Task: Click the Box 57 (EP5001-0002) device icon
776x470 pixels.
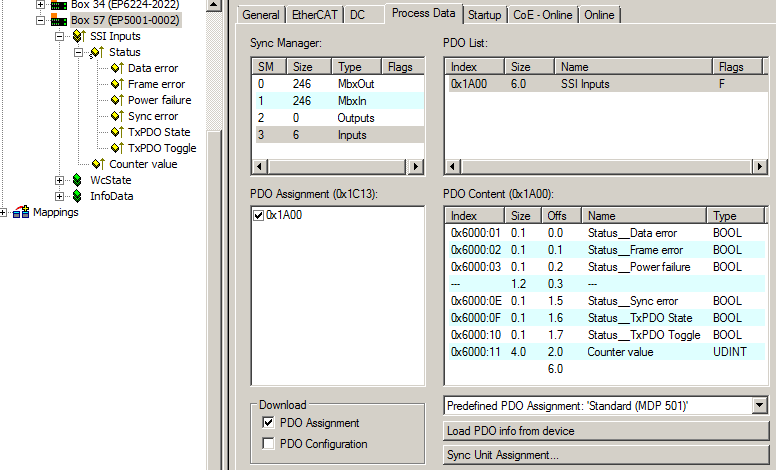Action: [x=59, y=21]
